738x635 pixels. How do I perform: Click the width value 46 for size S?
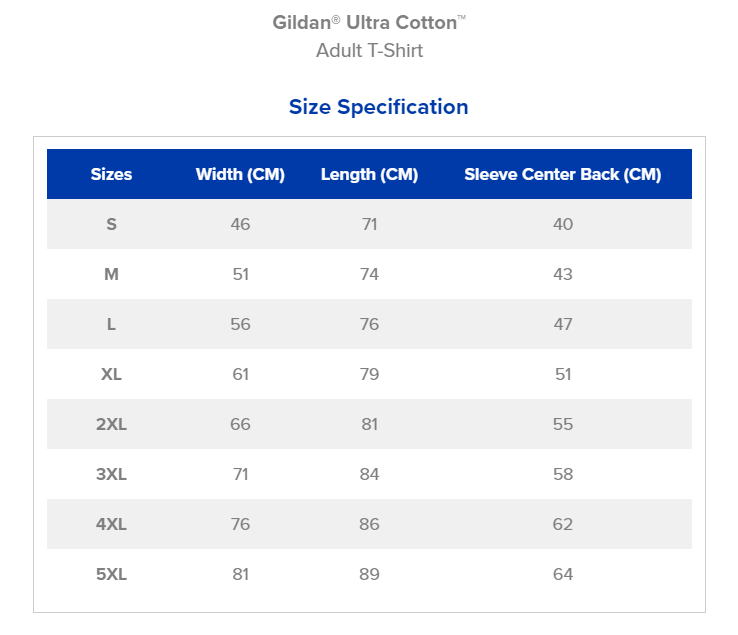pos(240,224)
